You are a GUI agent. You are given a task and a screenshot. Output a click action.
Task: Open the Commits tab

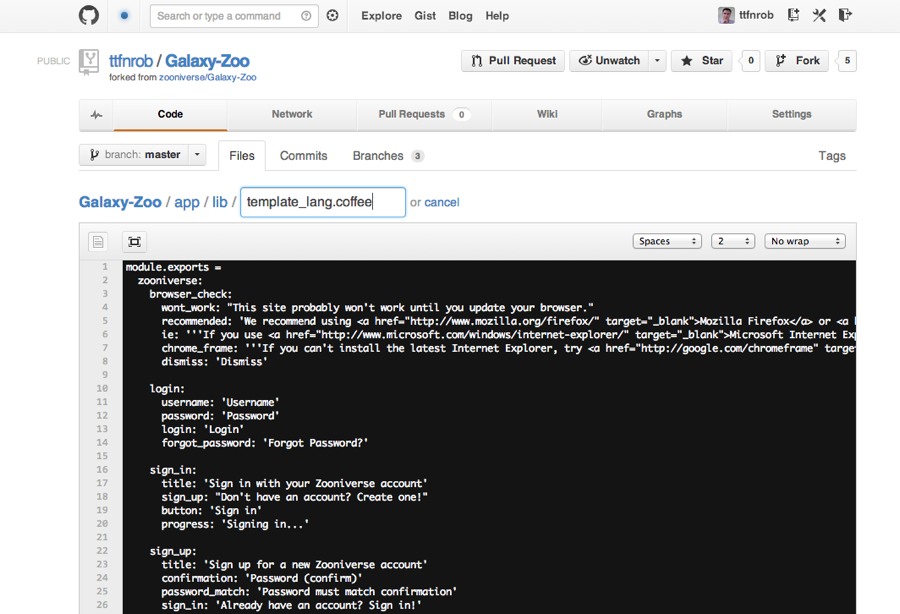pos(303,156)
